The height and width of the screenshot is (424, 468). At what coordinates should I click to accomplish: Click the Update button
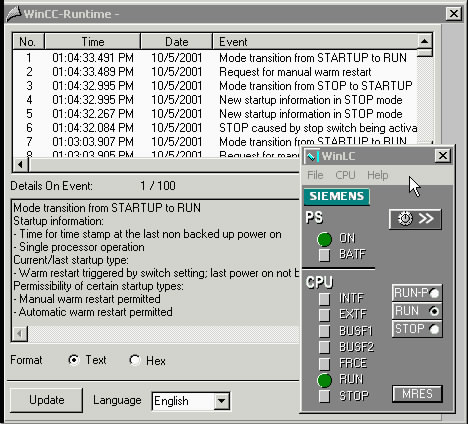coord(46,400)
